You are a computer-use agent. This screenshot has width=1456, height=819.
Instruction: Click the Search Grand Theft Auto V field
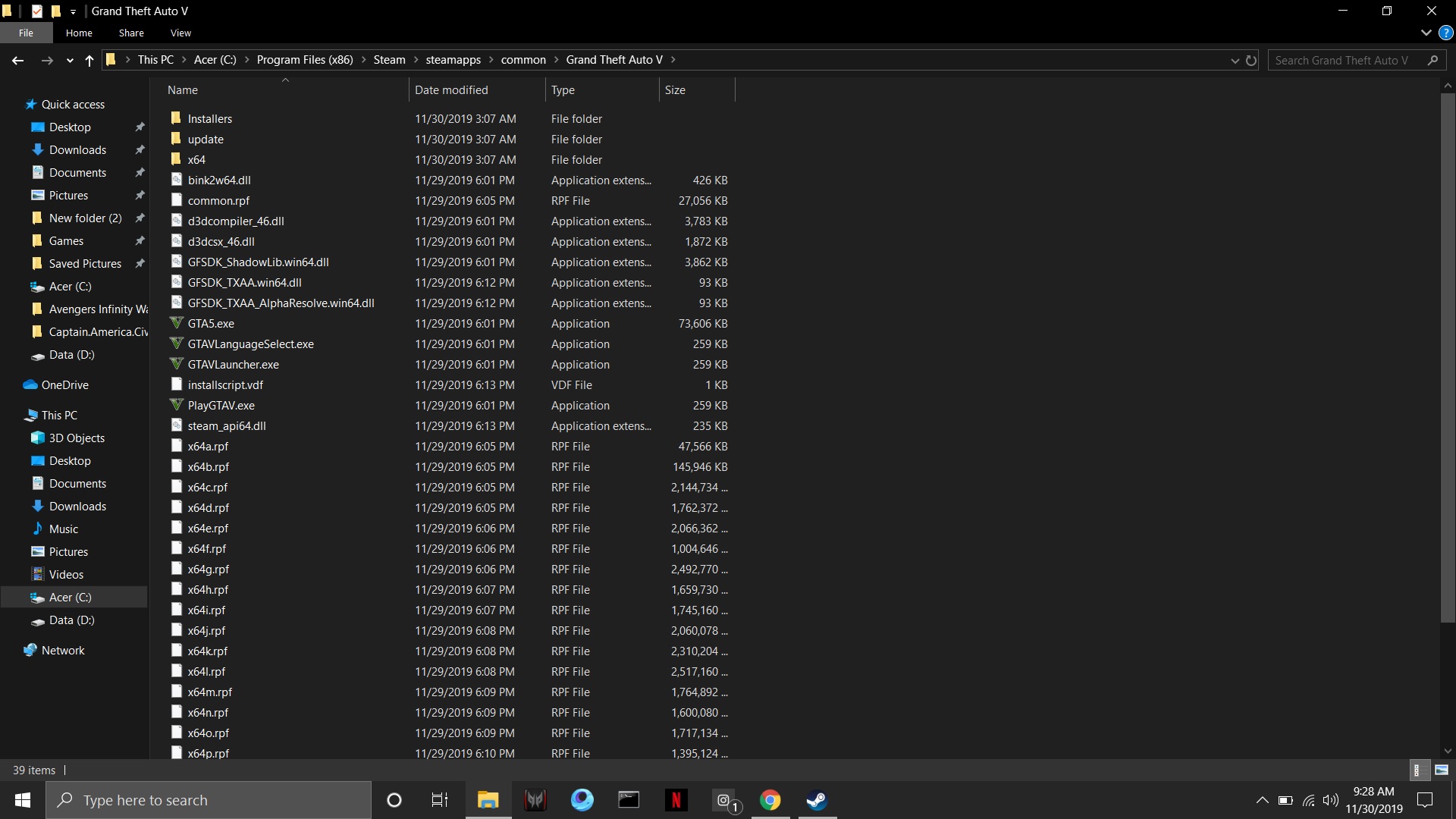[x=1341, y=61]
